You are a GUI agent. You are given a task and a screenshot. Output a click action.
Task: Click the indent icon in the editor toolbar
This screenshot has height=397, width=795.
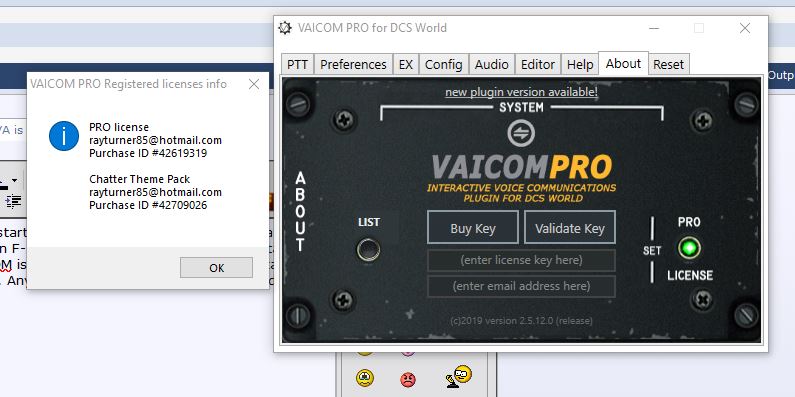[x=14, y=201]
